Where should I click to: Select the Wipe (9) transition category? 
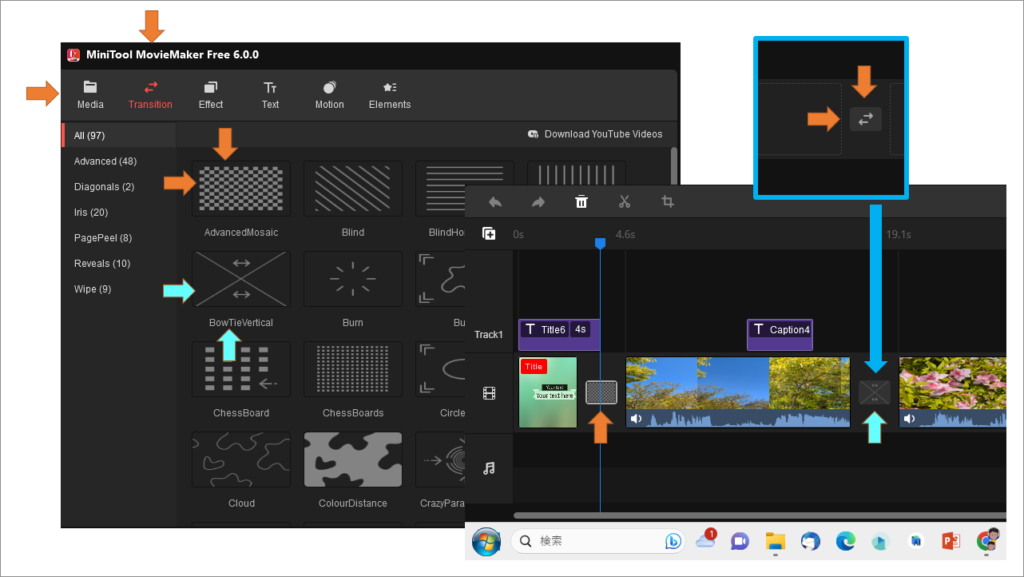point(92,289)
